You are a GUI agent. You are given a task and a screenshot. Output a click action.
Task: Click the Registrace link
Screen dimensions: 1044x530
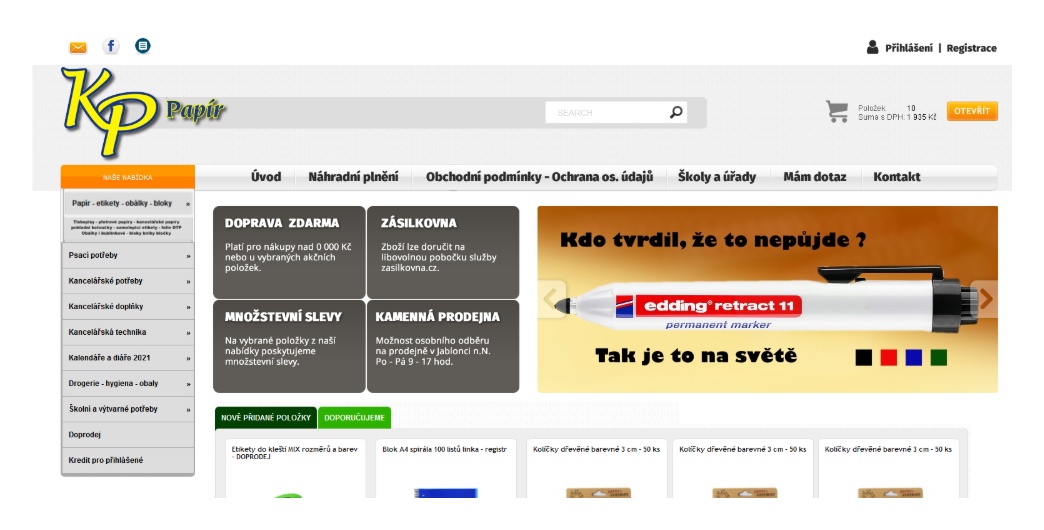971,48
